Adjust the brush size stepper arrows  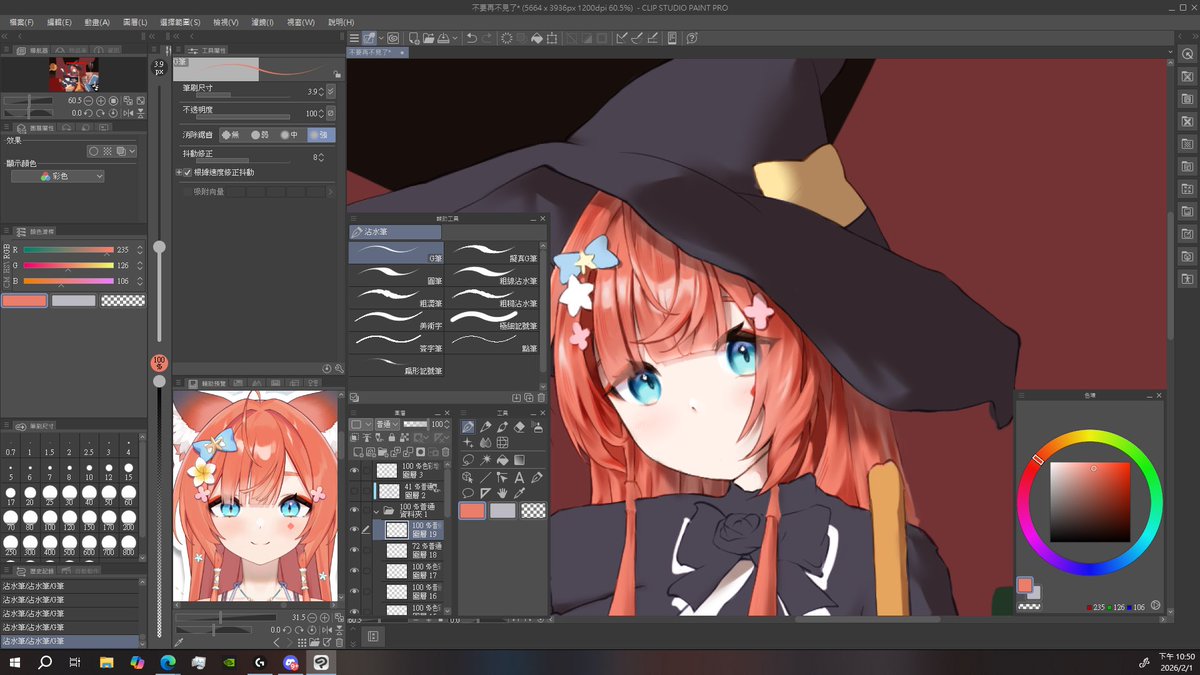coord(321,91)
